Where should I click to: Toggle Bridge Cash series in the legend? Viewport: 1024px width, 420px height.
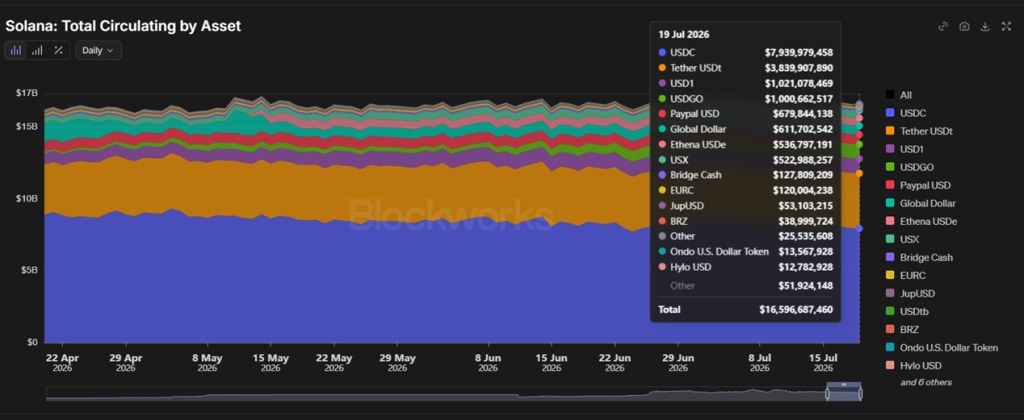coord(917,257)
